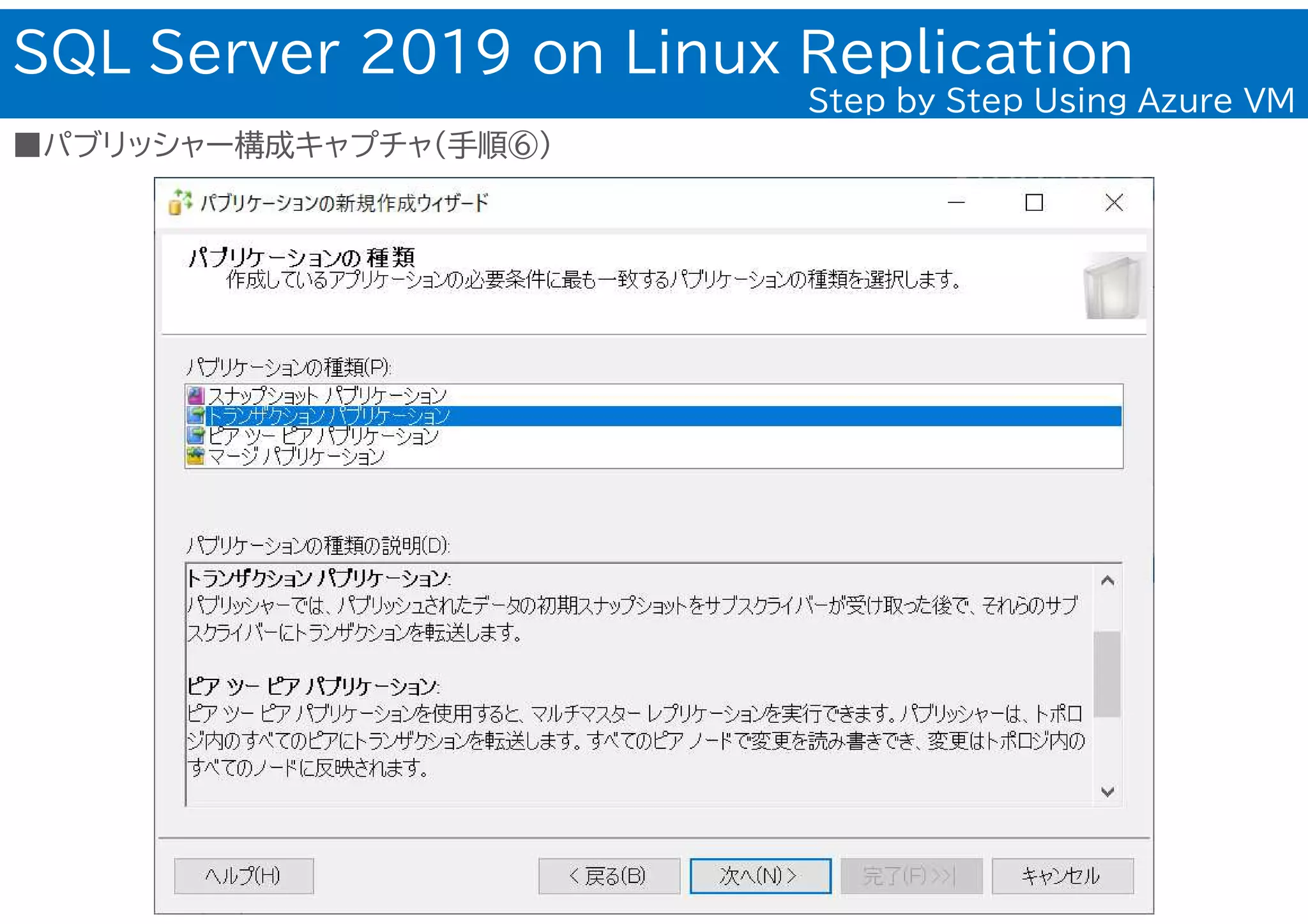Select マージ パブリケーション entry
Viewport: 1308px width, 924px height.
pos(654,456)
